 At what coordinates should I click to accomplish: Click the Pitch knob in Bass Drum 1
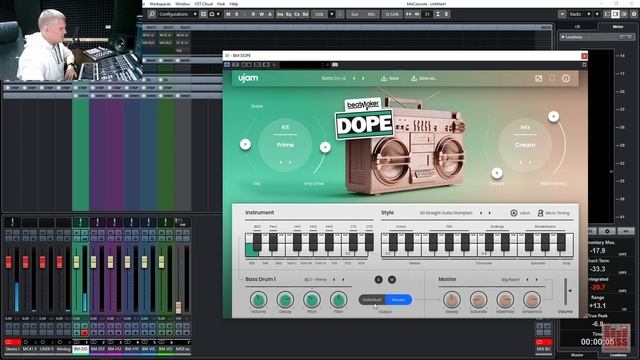[x=312, y=300]
